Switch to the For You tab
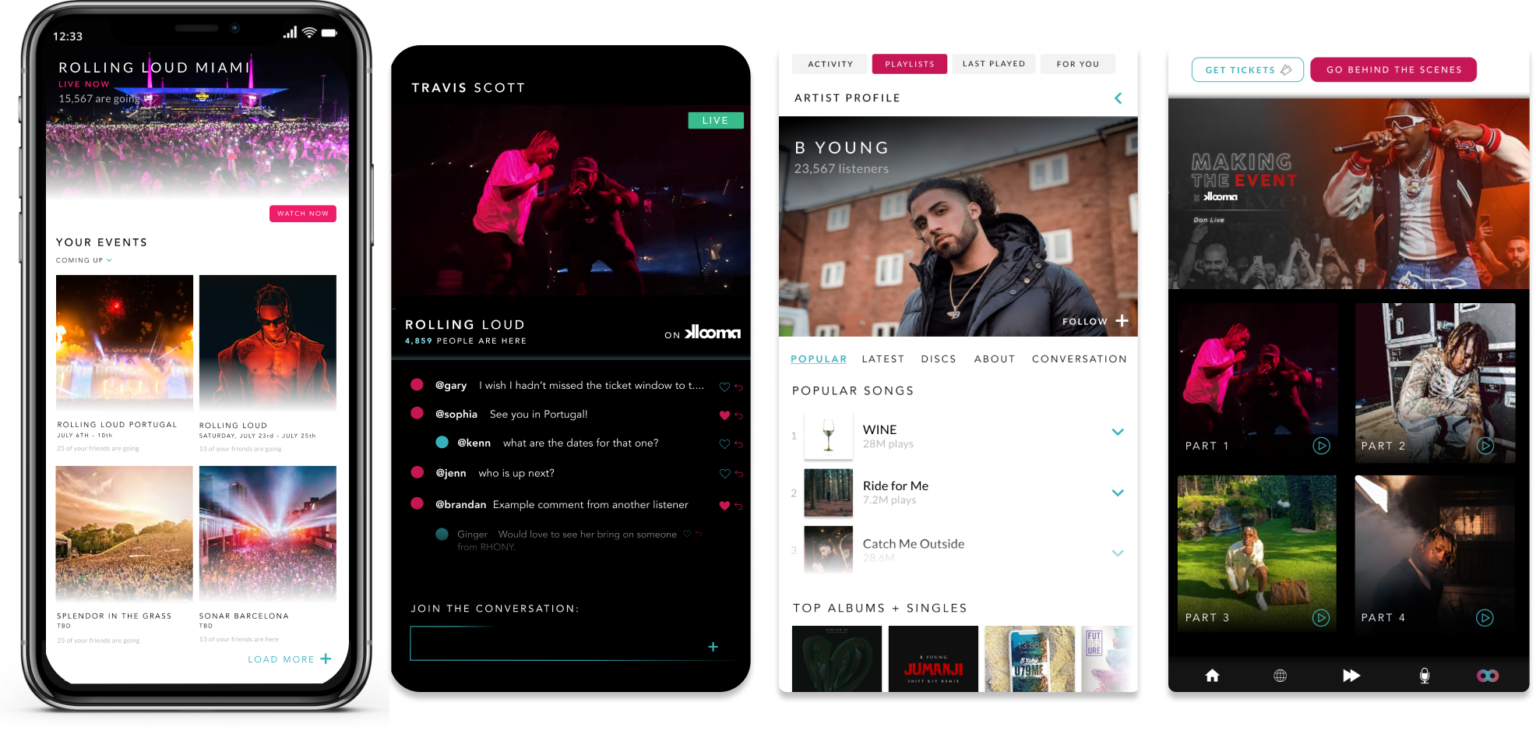This screenshot has height=738, width=1536. pos(1078,64)
